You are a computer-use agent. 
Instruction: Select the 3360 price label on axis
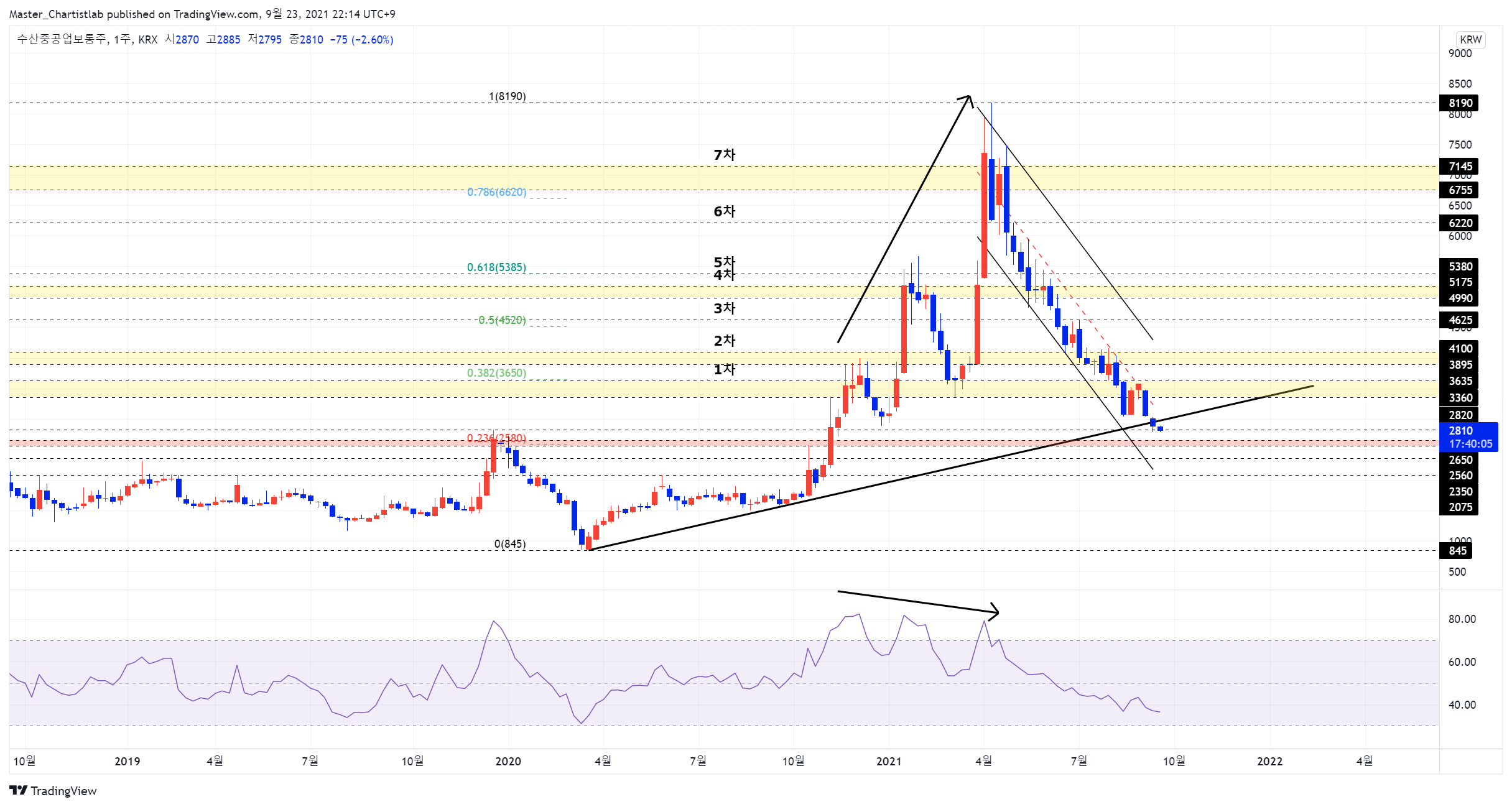pyautogui.click(x=1459, y=398)
